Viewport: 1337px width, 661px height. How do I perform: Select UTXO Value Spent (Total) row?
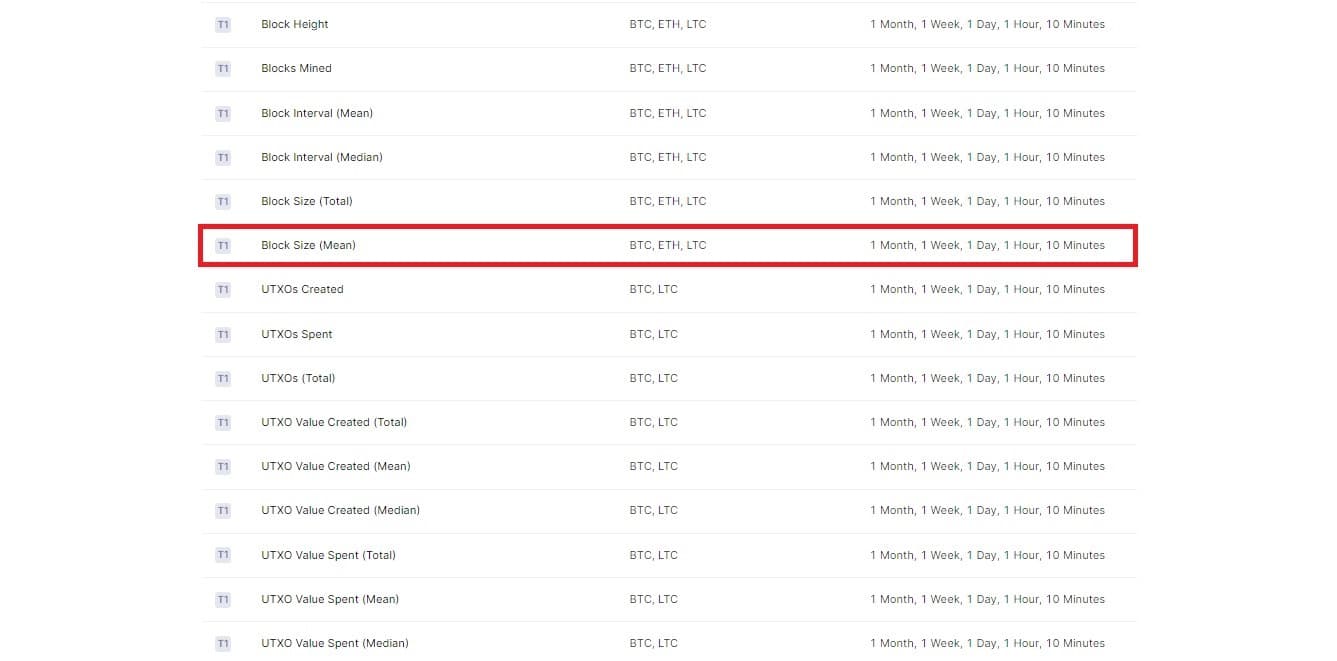coord(328,556)
